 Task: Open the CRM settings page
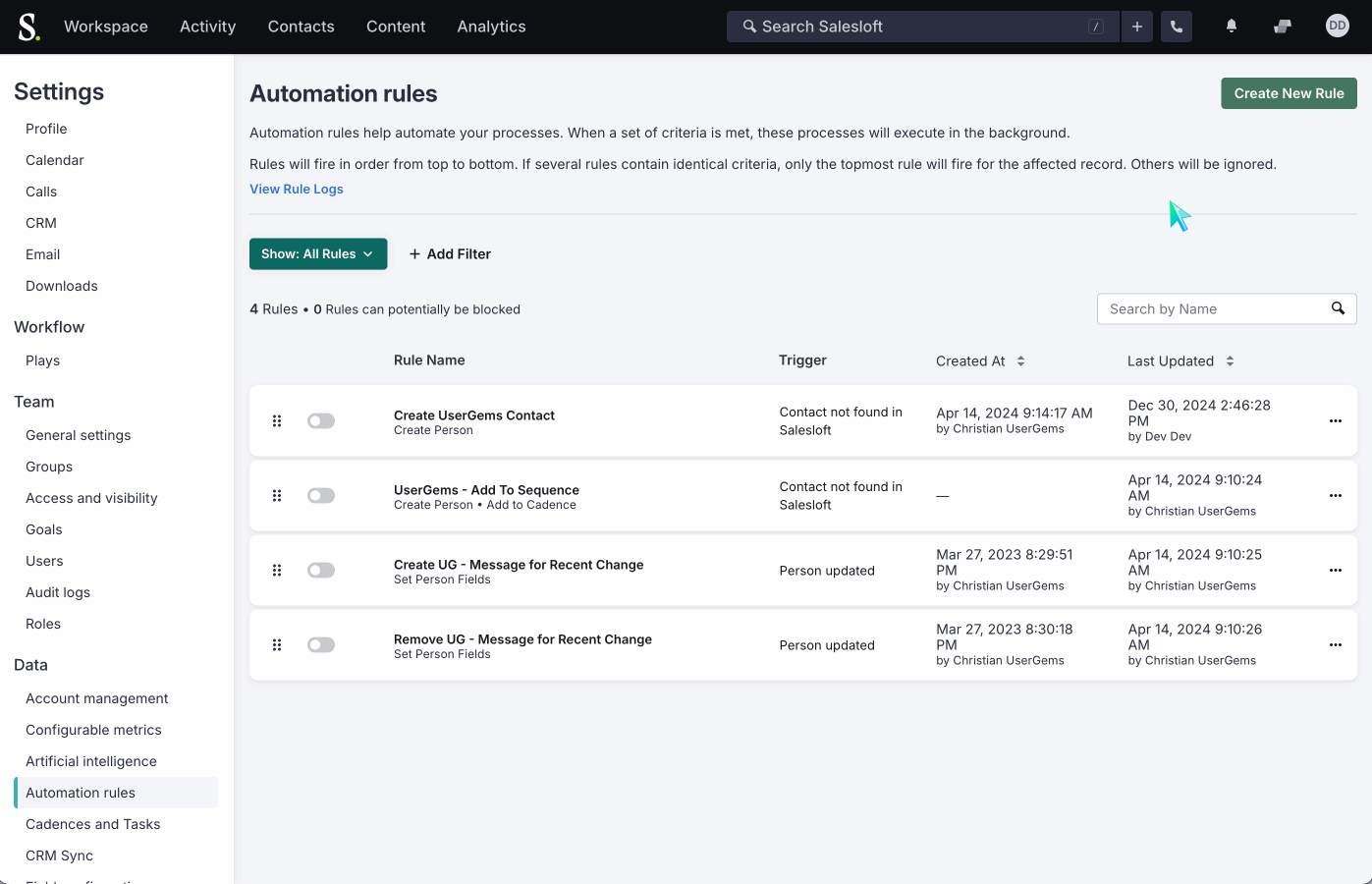[x=41, y=223]
